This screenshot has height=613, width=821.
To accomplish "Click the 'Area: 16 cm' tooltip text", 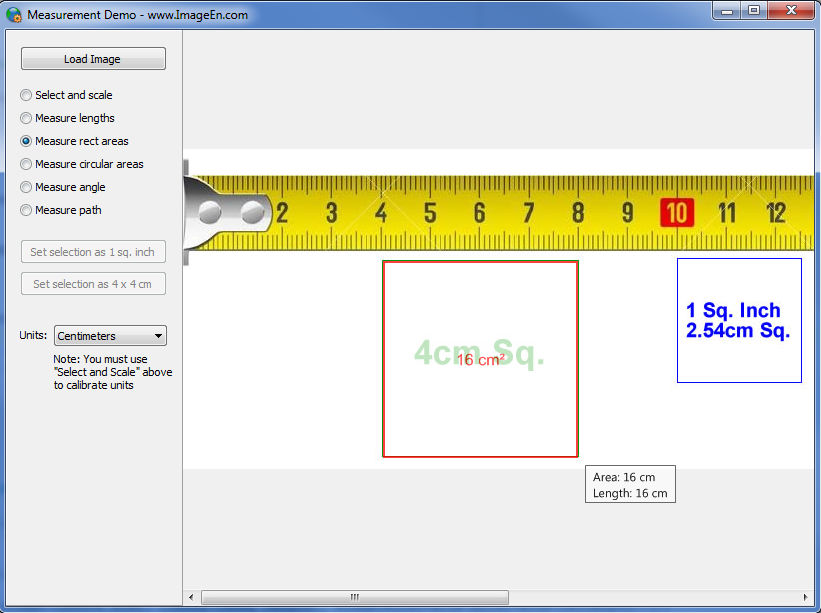I will click(624, 477).
